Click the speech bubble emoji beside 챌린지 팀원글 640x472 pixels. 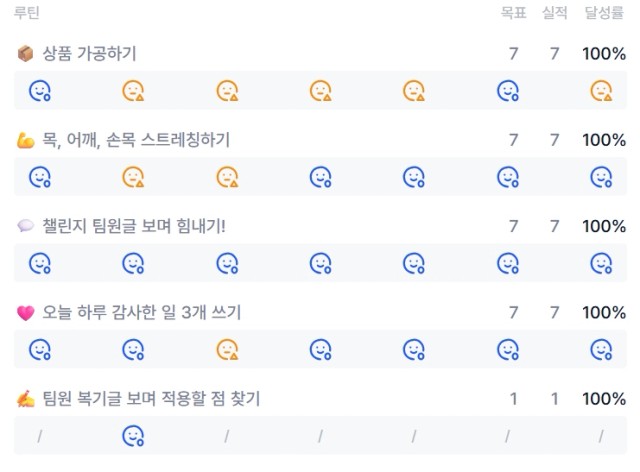(25, 226)
